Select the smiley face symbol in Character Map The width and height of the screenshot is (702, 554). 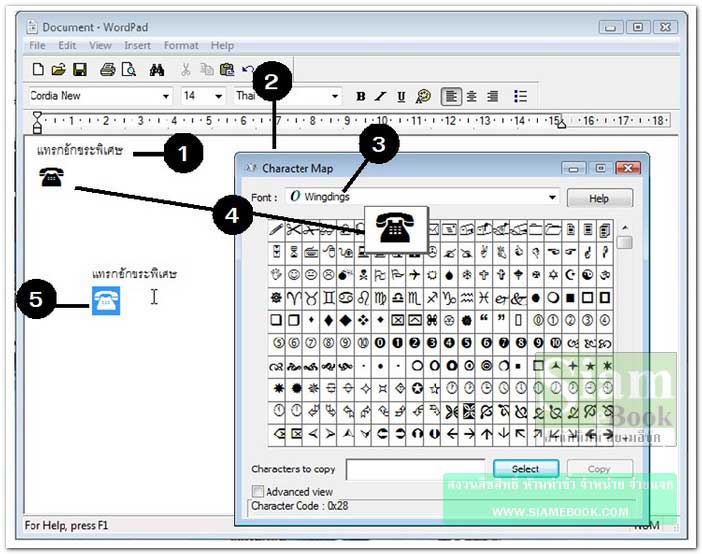pos(294,275)
